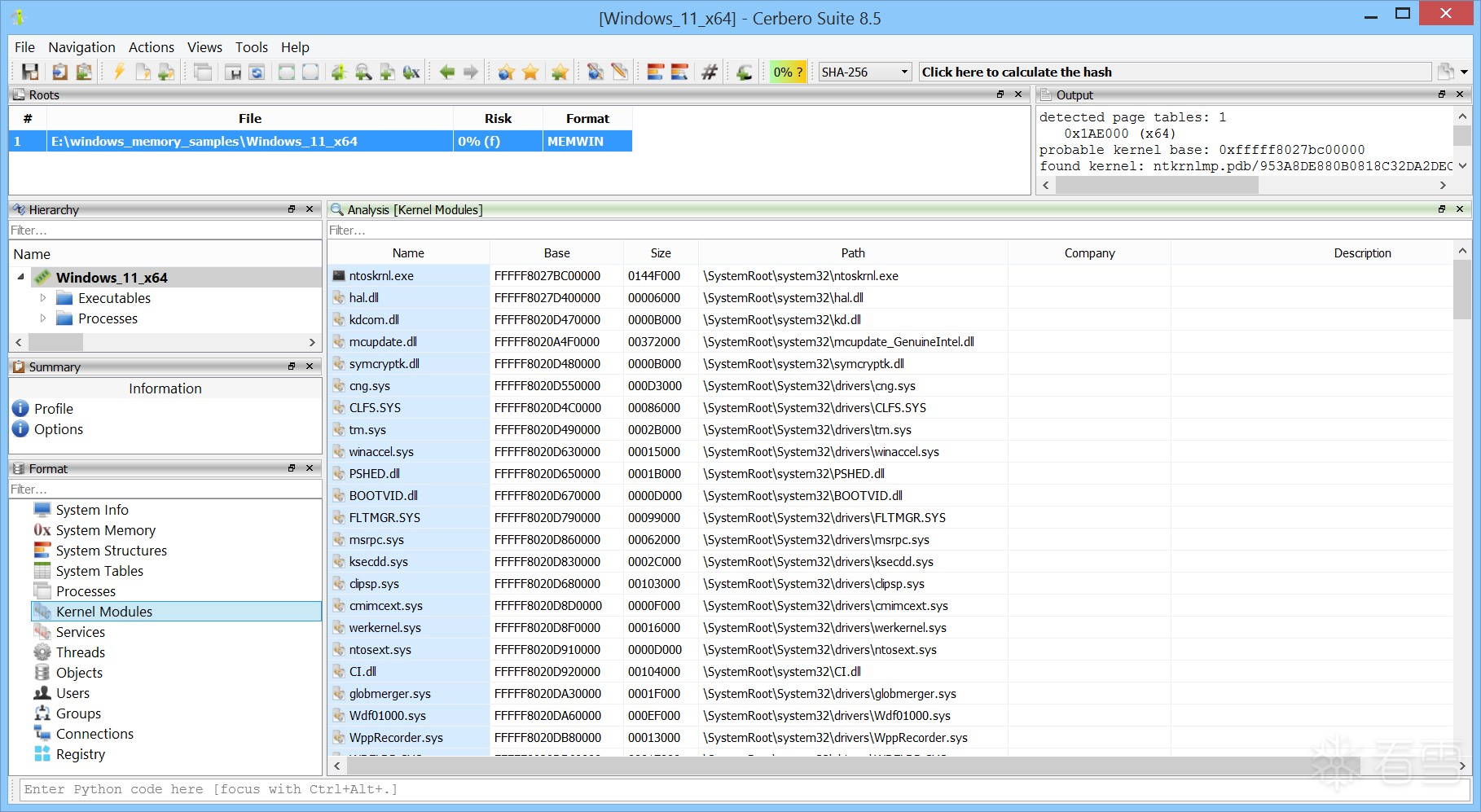Click the star with green plus icon
Image resolution: width=1481 pixels, height=812 pixels.
(x=560, y=72)
